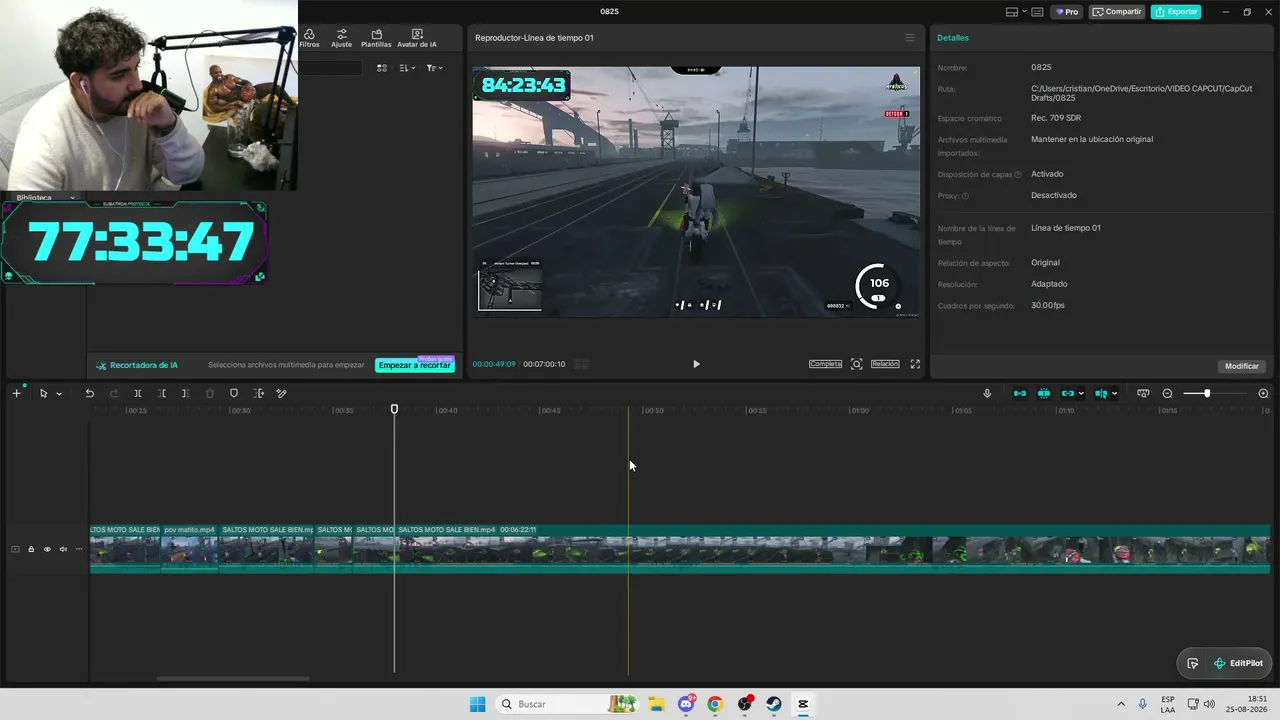Trim clip left of playhead
The image size is (1280, 720).
pyautogui.click(x=162, y=393)
